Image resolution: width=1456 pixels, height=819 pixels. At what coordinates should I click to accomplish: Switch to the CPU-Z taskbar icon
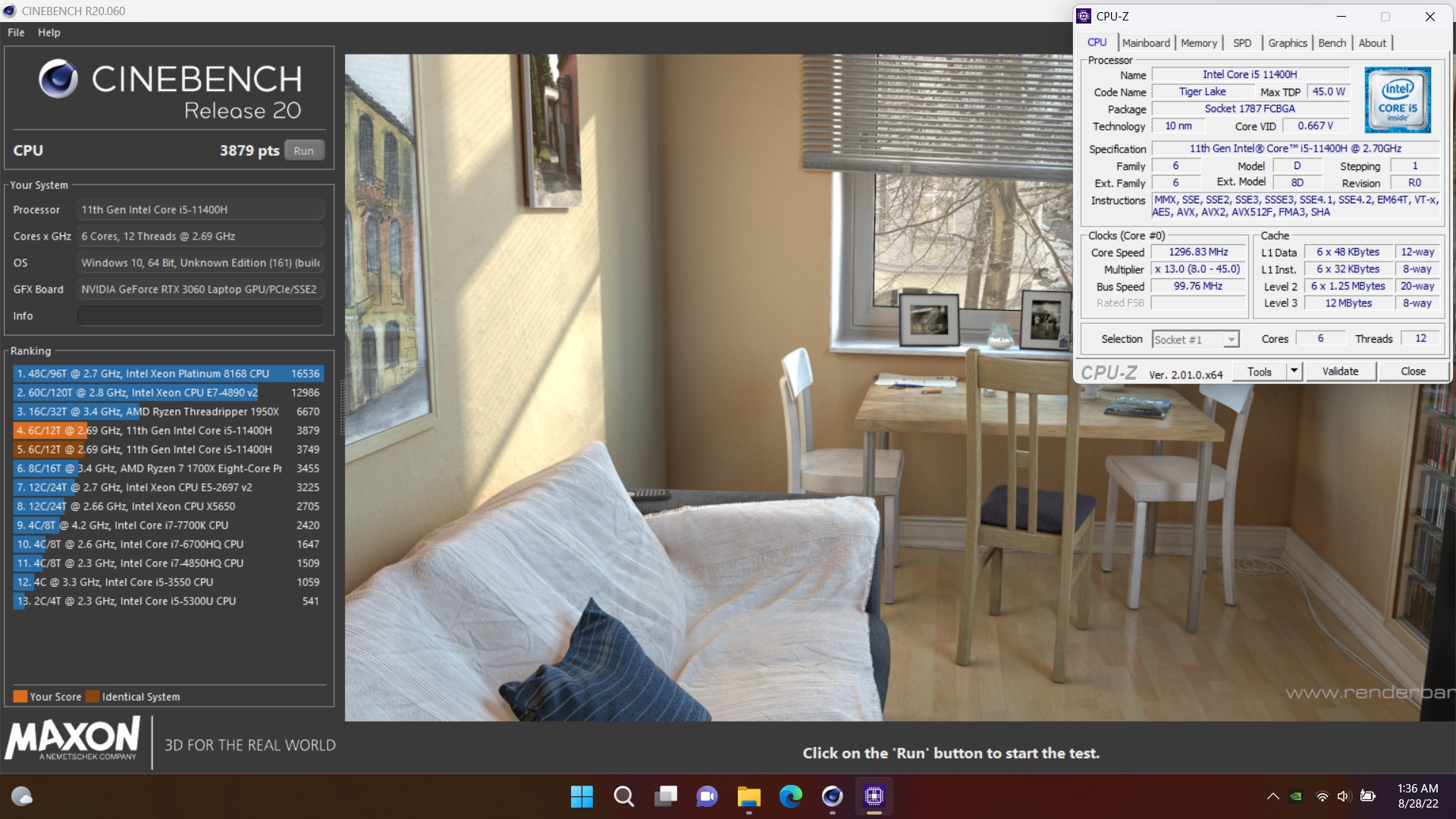pos(874,796)
